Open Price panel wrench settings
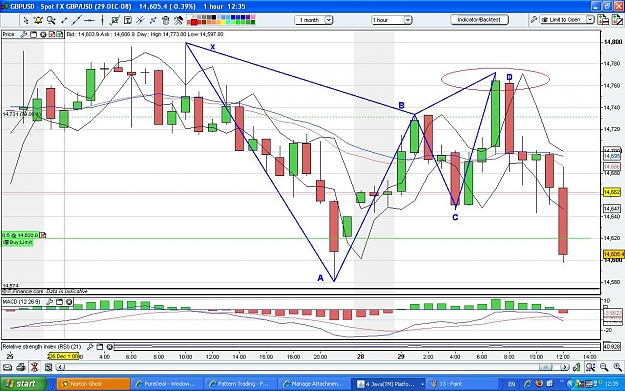This screenshot has height=391, width=625. 24,35
